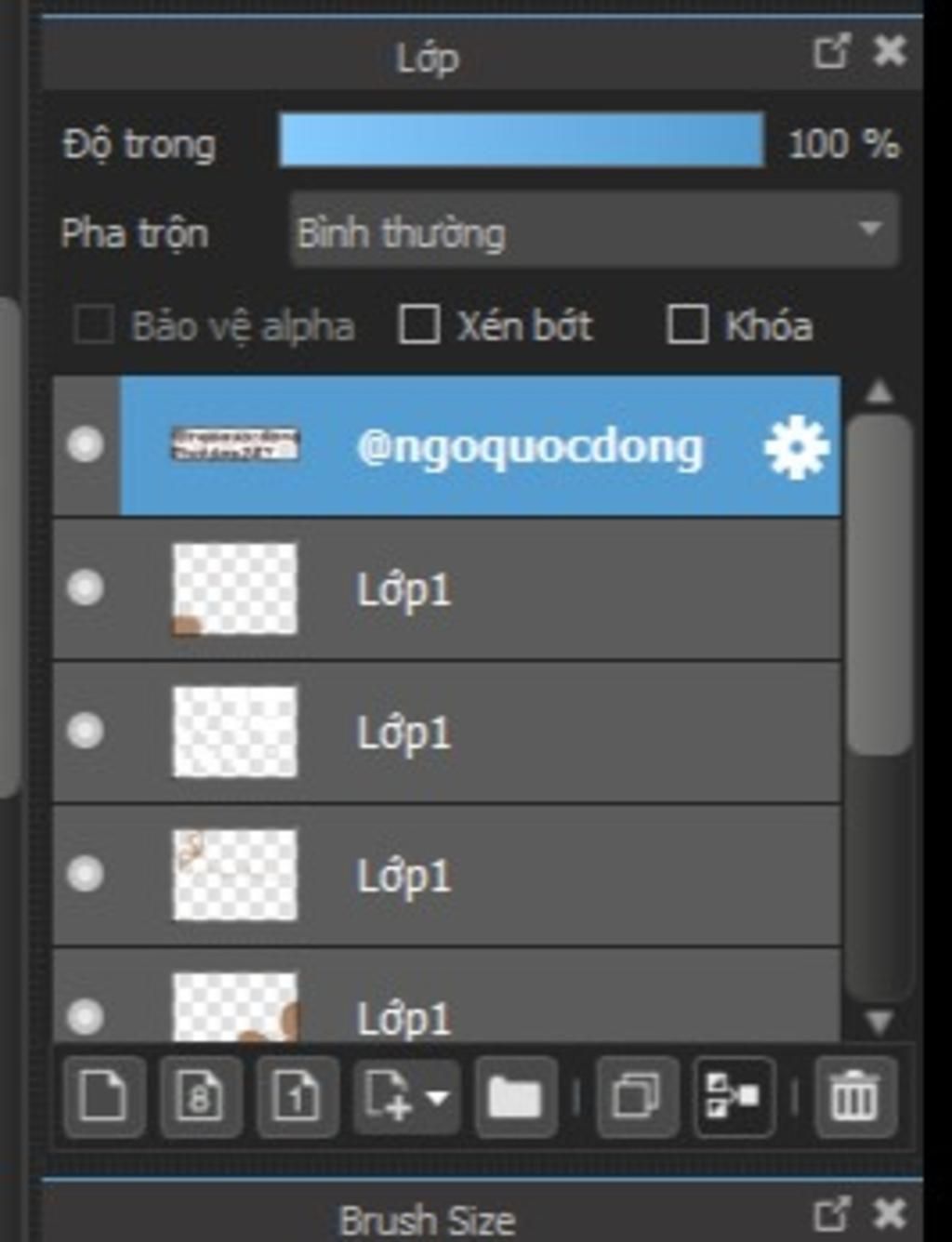Open the Pha trộn blend mode dropdown
This screenshot has height=1242, width=952.
coord(594,231)
